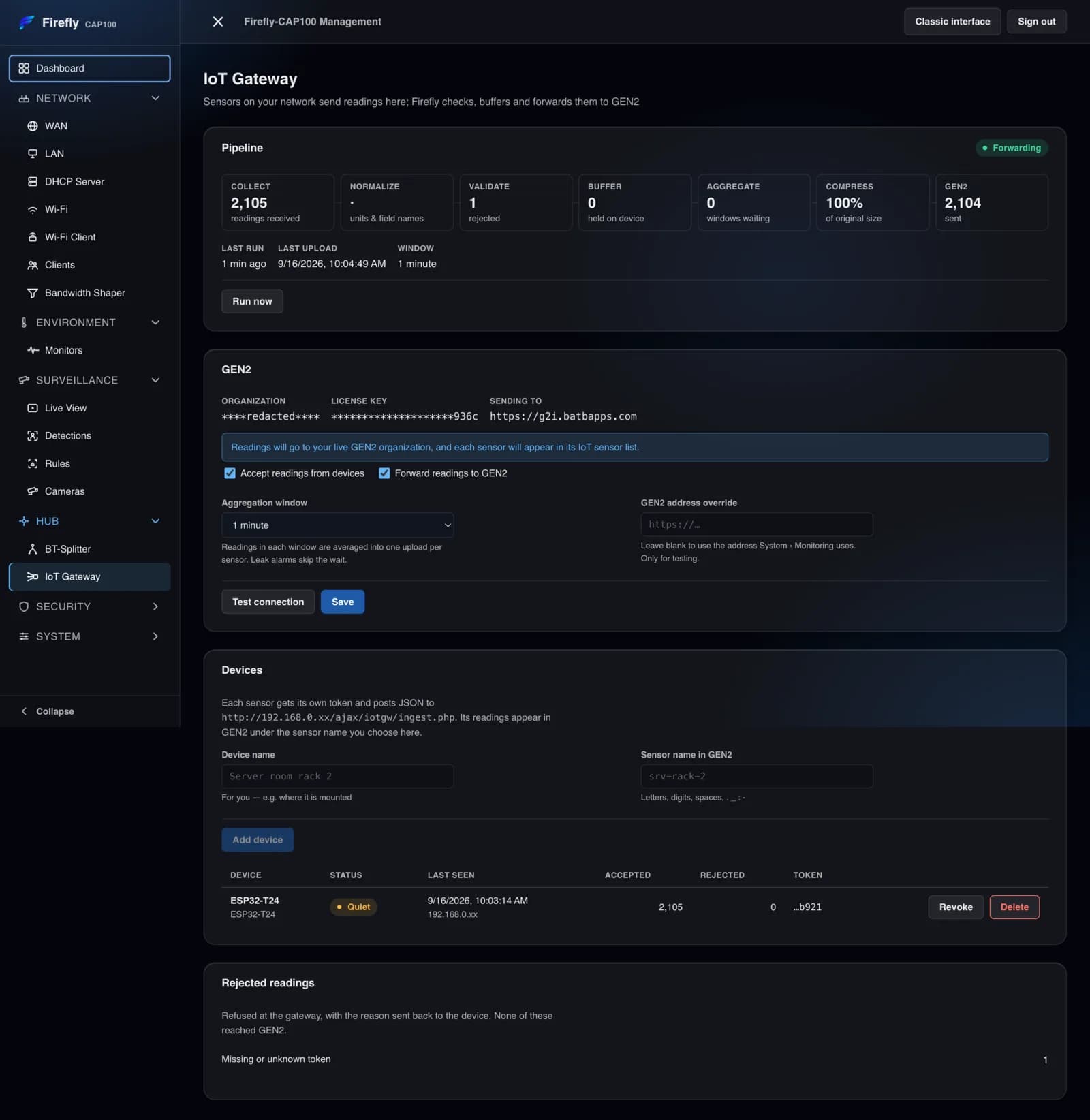The height and width of the screenshot is (1120, 1090).
Task: Click the Quiet status badge
Action: (353, 907)
